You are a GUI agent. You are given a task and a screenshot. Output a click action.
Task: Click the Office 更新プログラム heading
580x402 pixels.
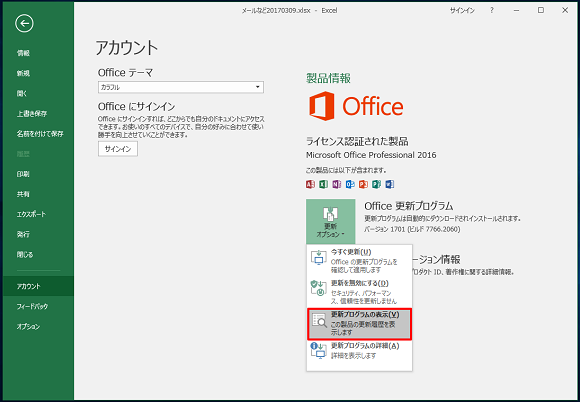tap(409, 206)
